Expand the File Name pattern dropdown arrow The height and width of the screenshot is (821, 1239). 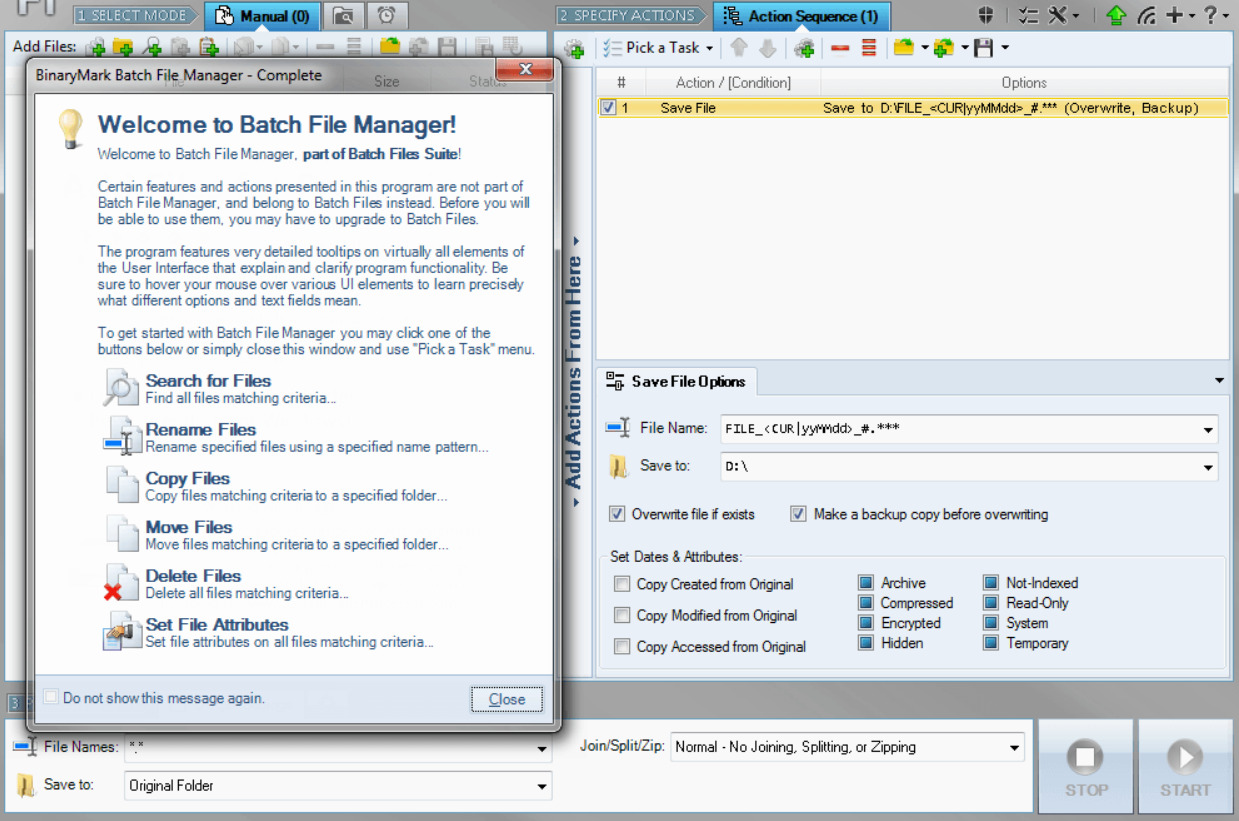click(1208, 430)
